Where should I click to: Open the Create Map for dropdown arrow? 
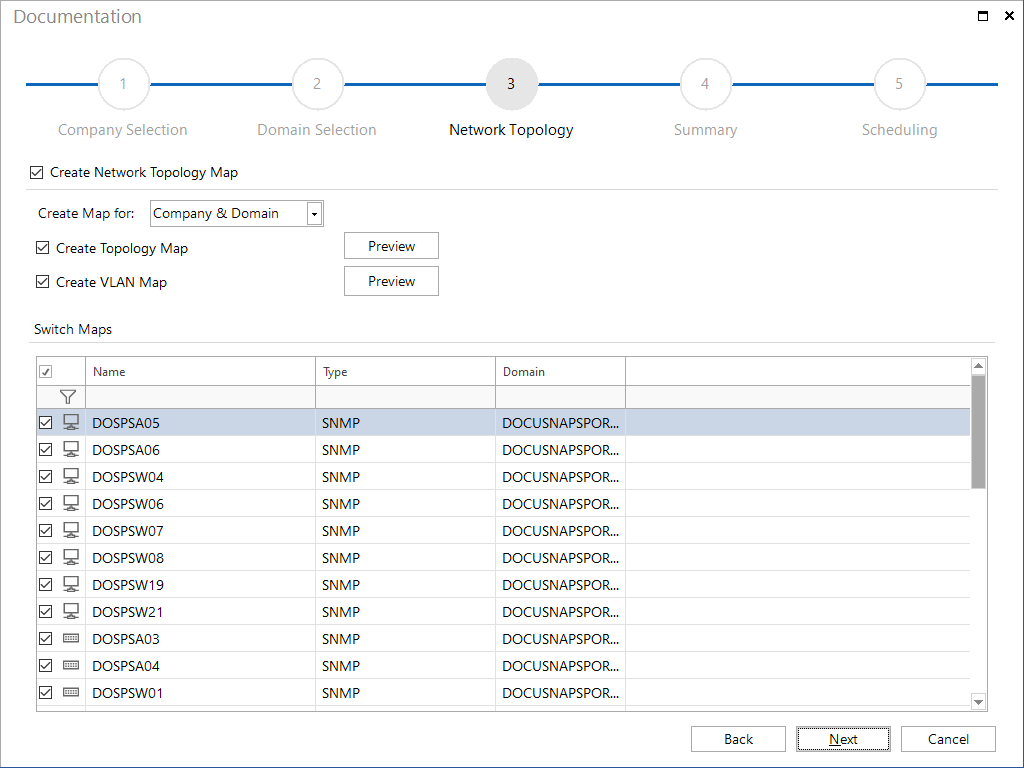(x=314, y=214)
